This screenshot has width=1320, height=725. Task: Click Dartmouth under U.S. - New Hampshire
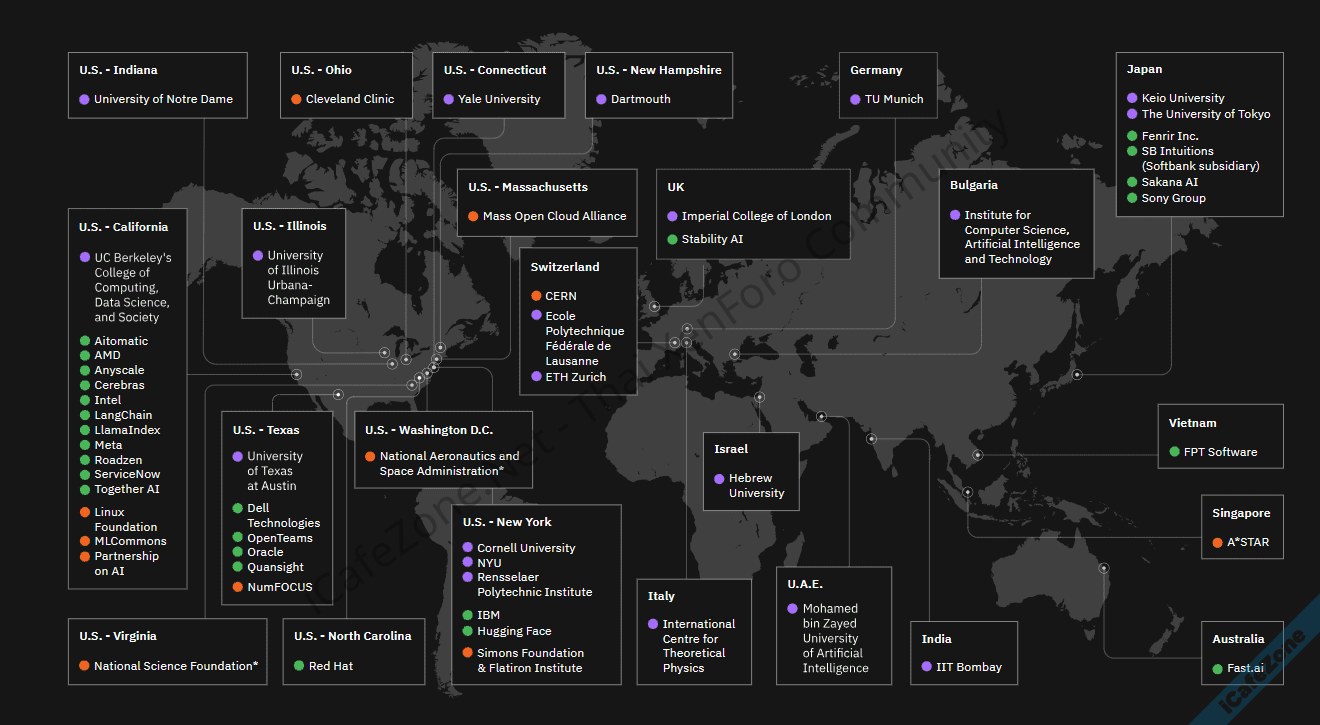pyautogui.click(x=640, y=99)
